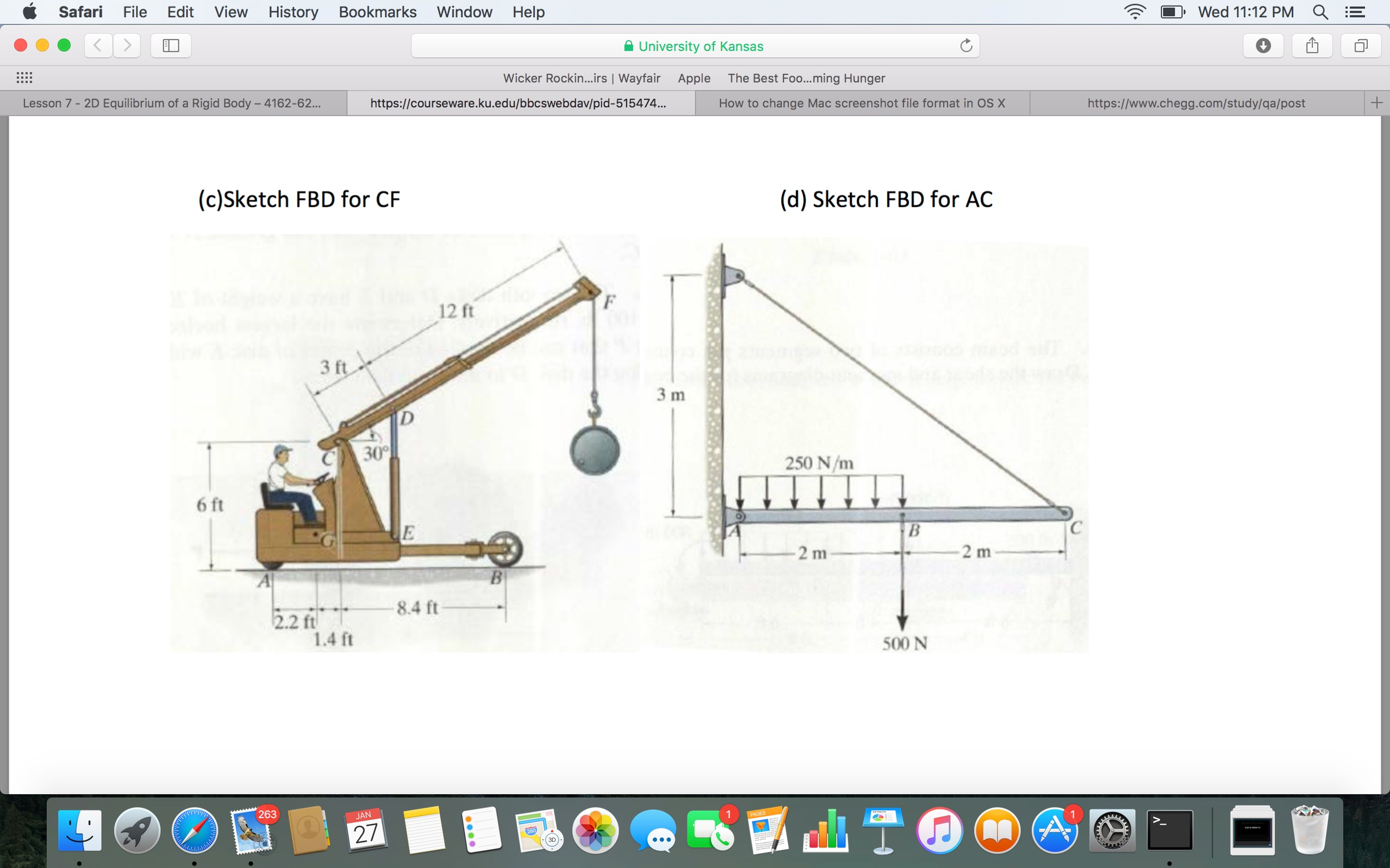Open the Favorites grid icon
This screenshot has width=1390, height=868.
[23, 77]
